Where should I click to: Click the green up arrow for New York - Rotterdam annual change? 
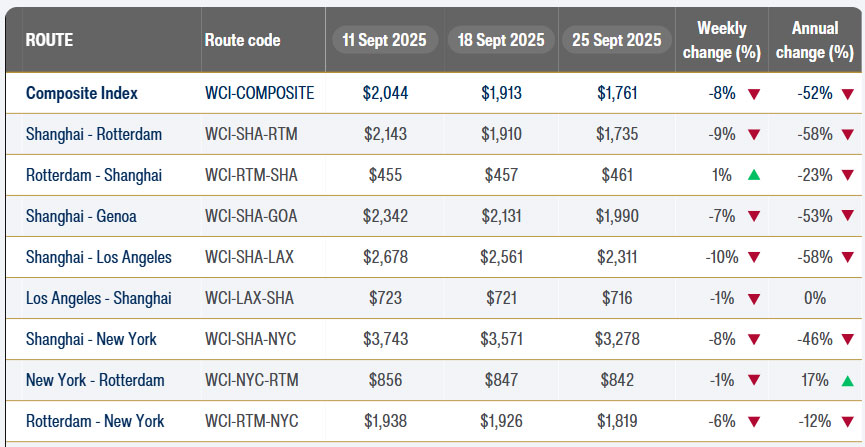tap(847, 380)
